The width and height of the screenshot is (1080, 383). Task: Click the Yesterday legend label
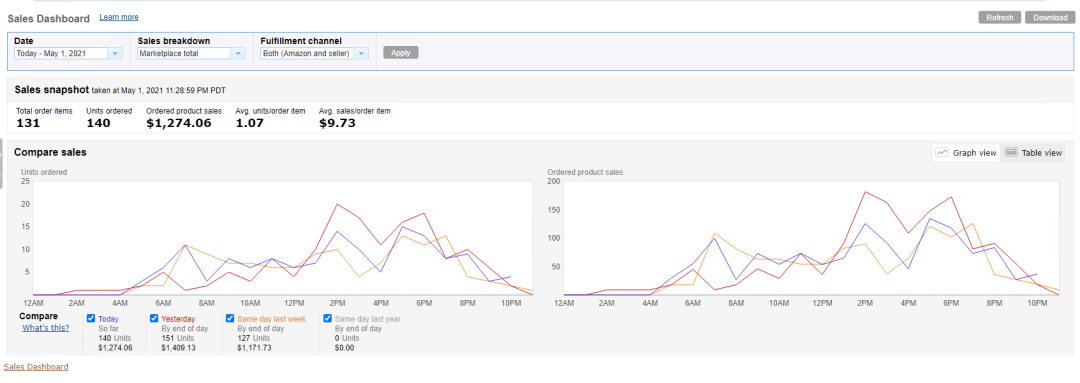pyautogui.click(x=178, y=319)
